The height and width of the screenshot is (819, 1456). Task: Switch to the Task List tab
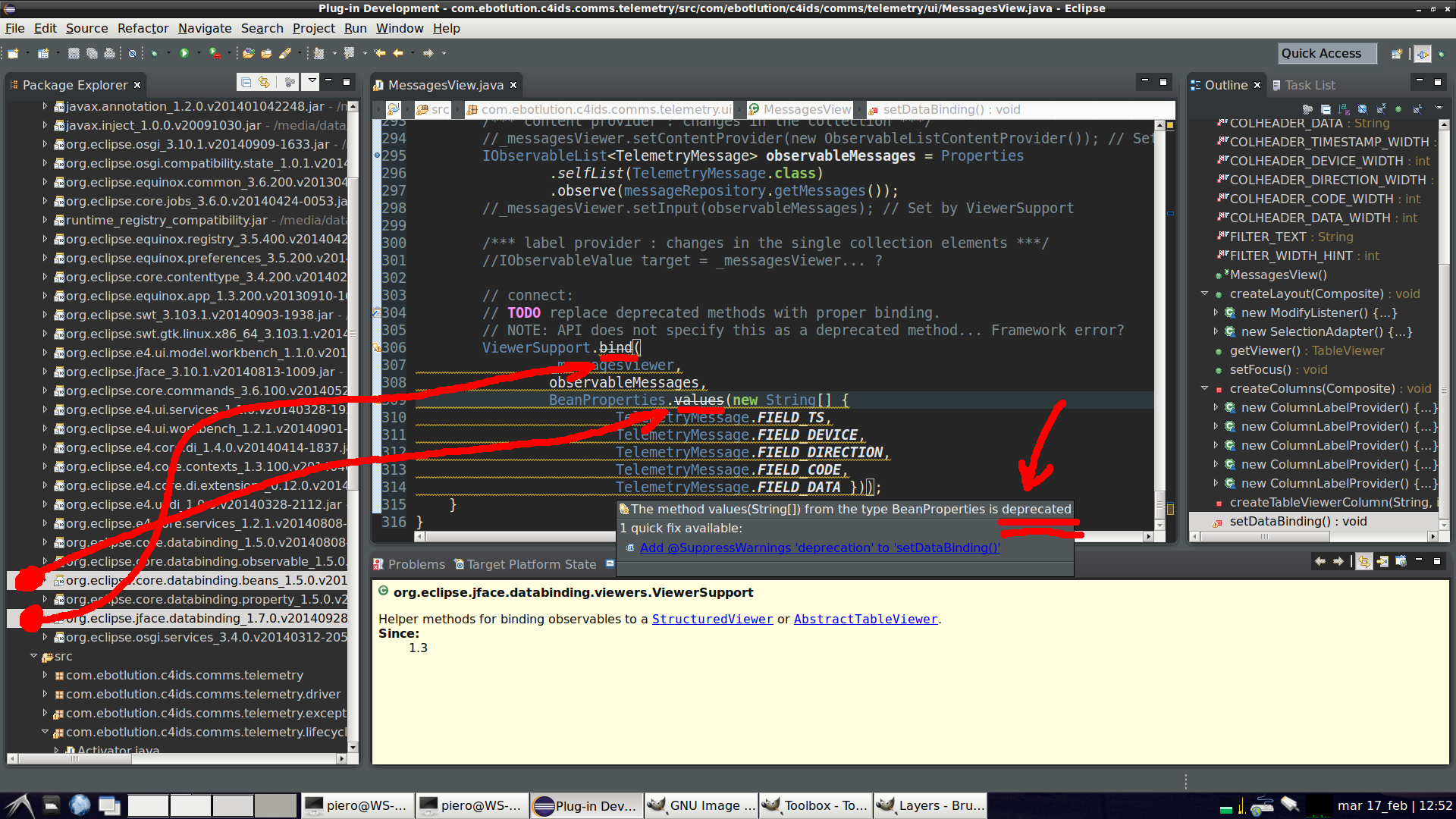pos(1304,85)
